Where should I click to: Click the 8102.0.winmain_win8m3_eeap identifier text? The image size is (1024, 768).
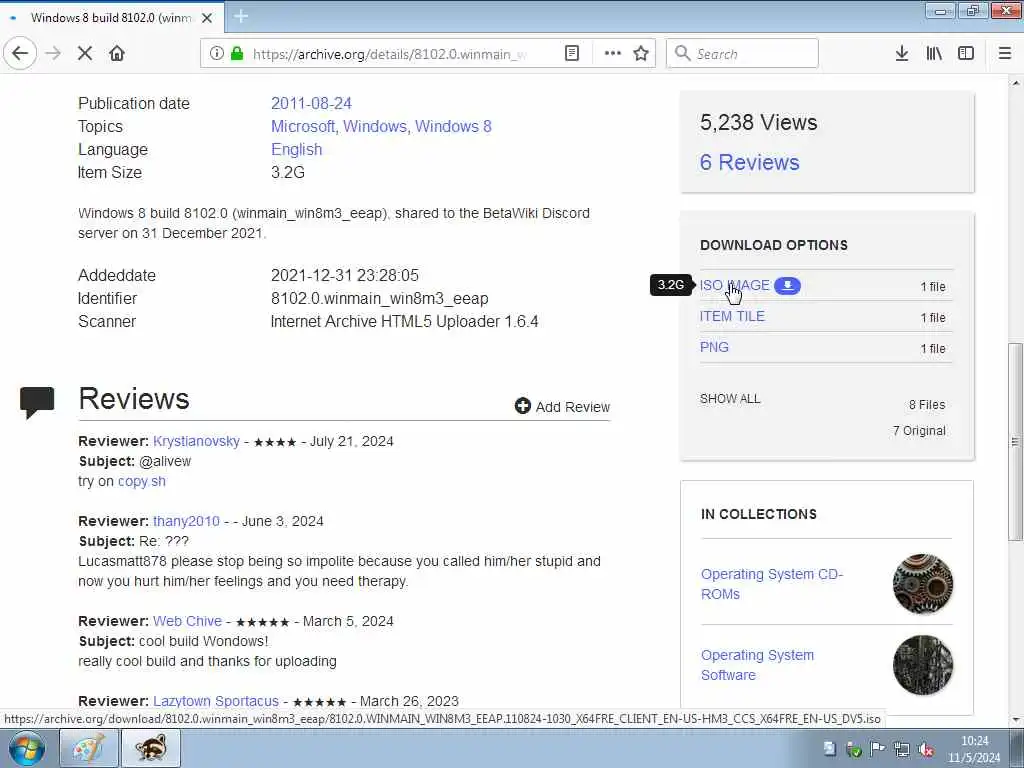[379, 298]
